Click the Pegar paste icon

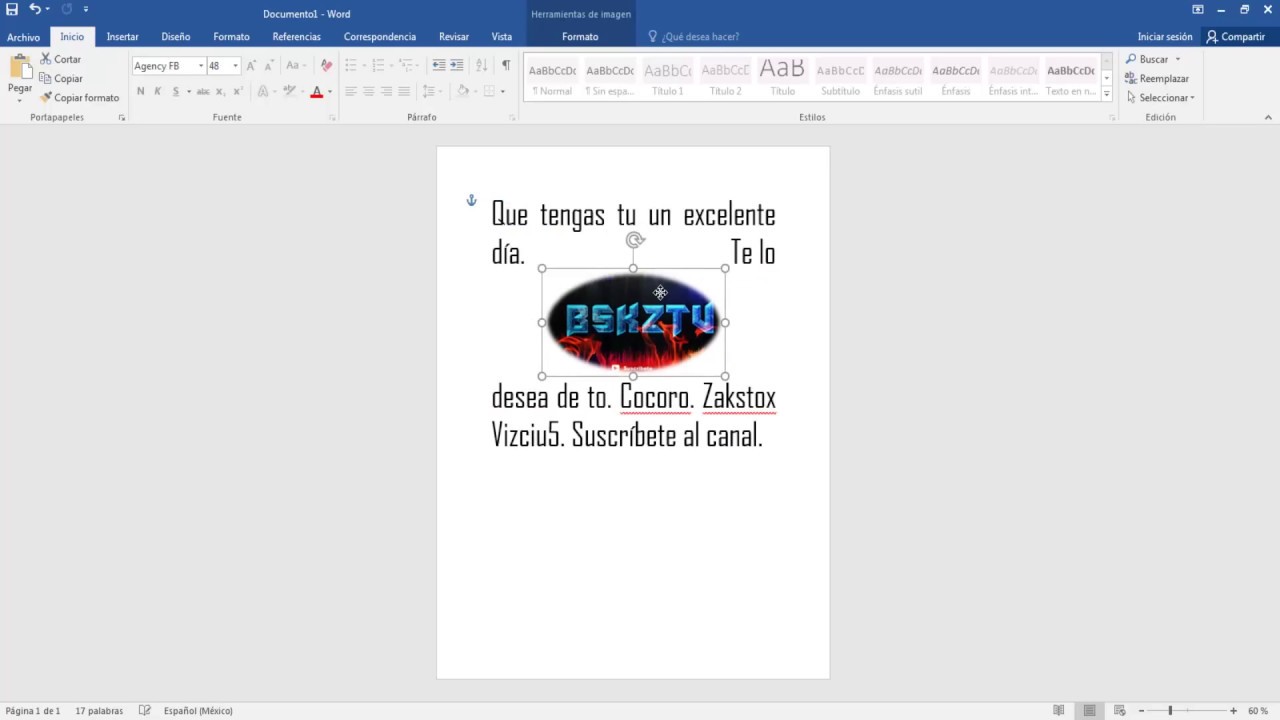(20, 68)
